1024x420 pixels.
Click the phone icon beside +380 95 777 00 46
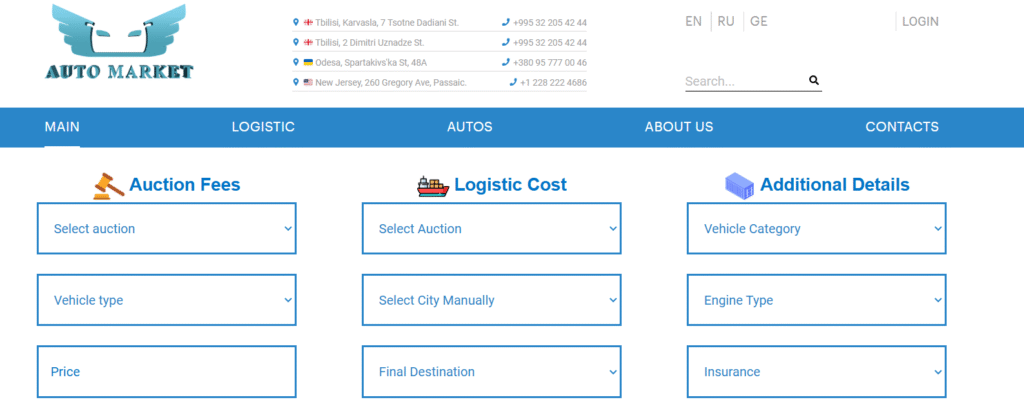(x=505, y=62)
